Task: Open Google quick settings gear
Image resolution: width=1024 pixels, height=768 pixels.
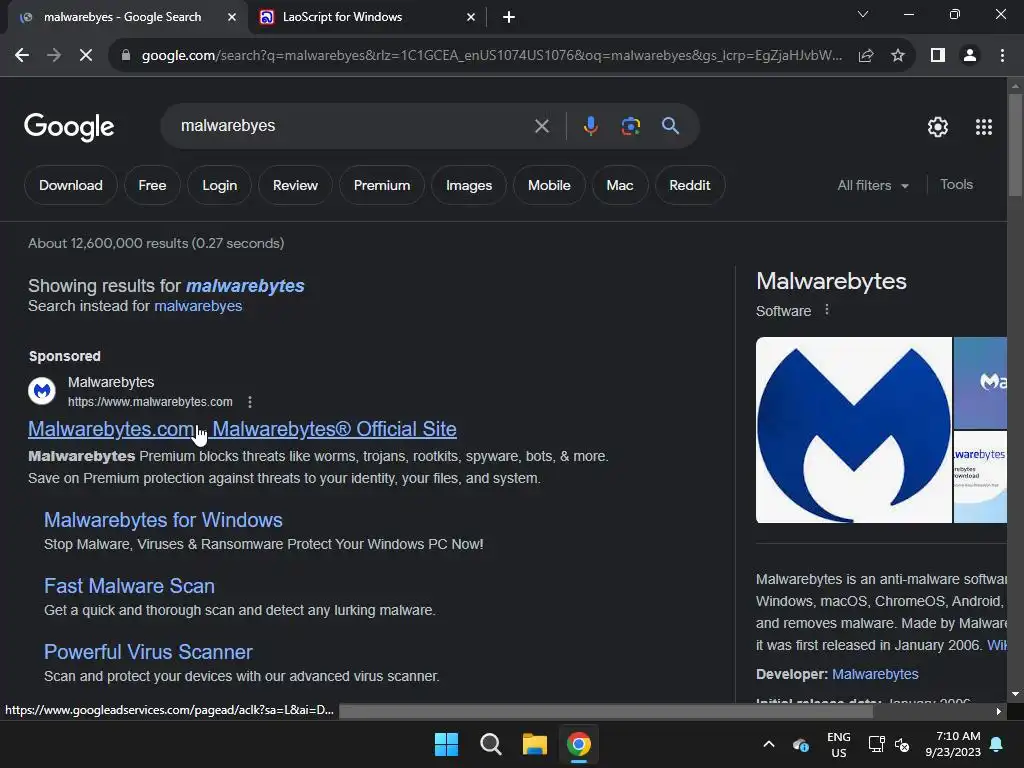Action: coord(938,127)
